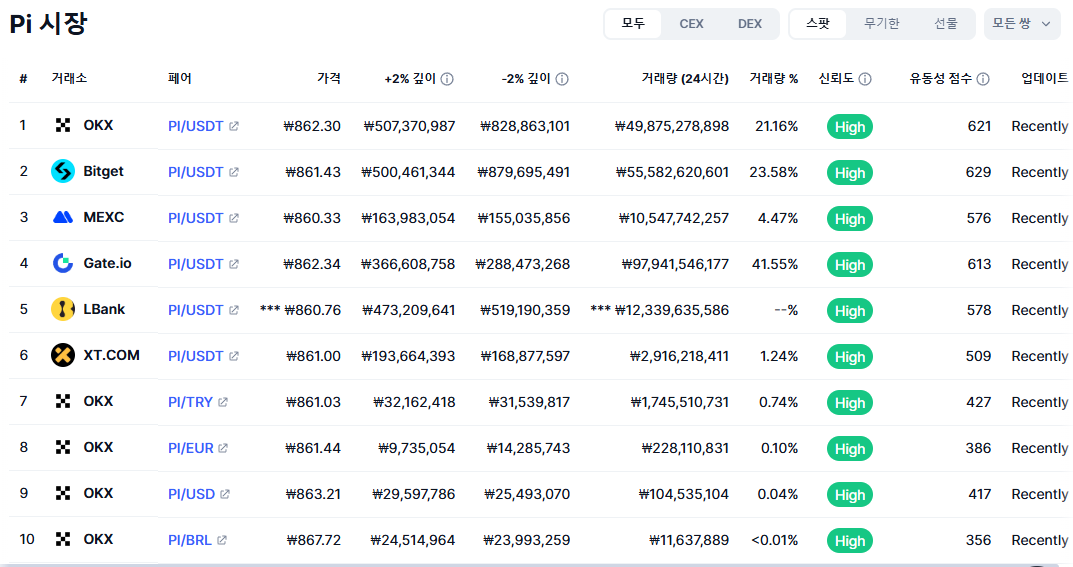This screenshot has width=1073, height=567.
Task: Switch to the CEX filter tab
Action: pyautogui.click(x=691, y=24)
